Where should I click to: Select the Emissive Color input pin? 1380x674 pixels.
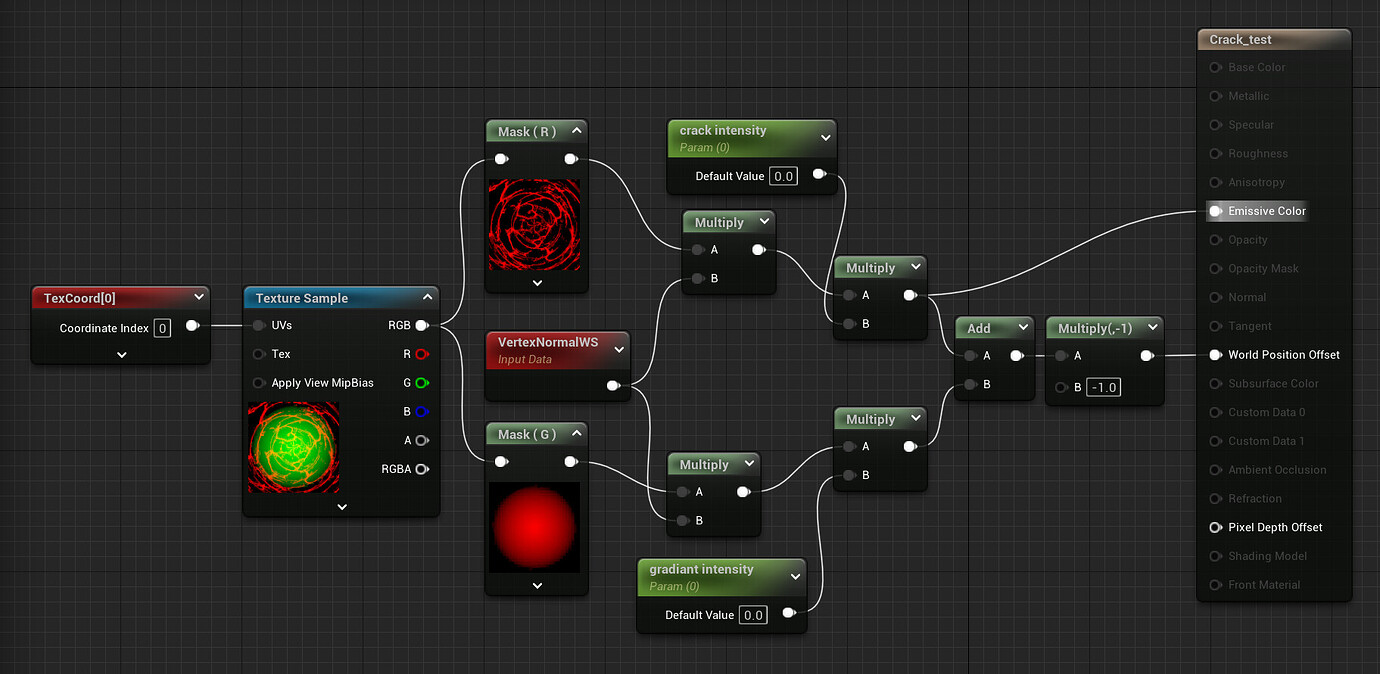tap(1214, 211)
